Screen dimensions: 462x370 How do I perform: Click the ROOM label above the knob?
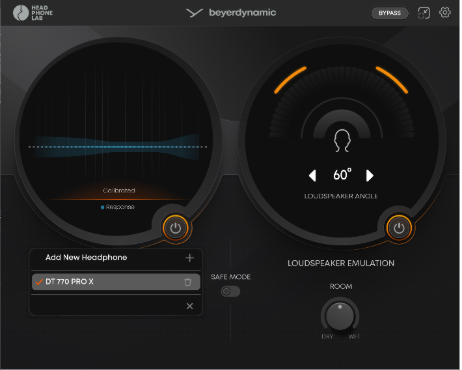click(x=341, y=287)
